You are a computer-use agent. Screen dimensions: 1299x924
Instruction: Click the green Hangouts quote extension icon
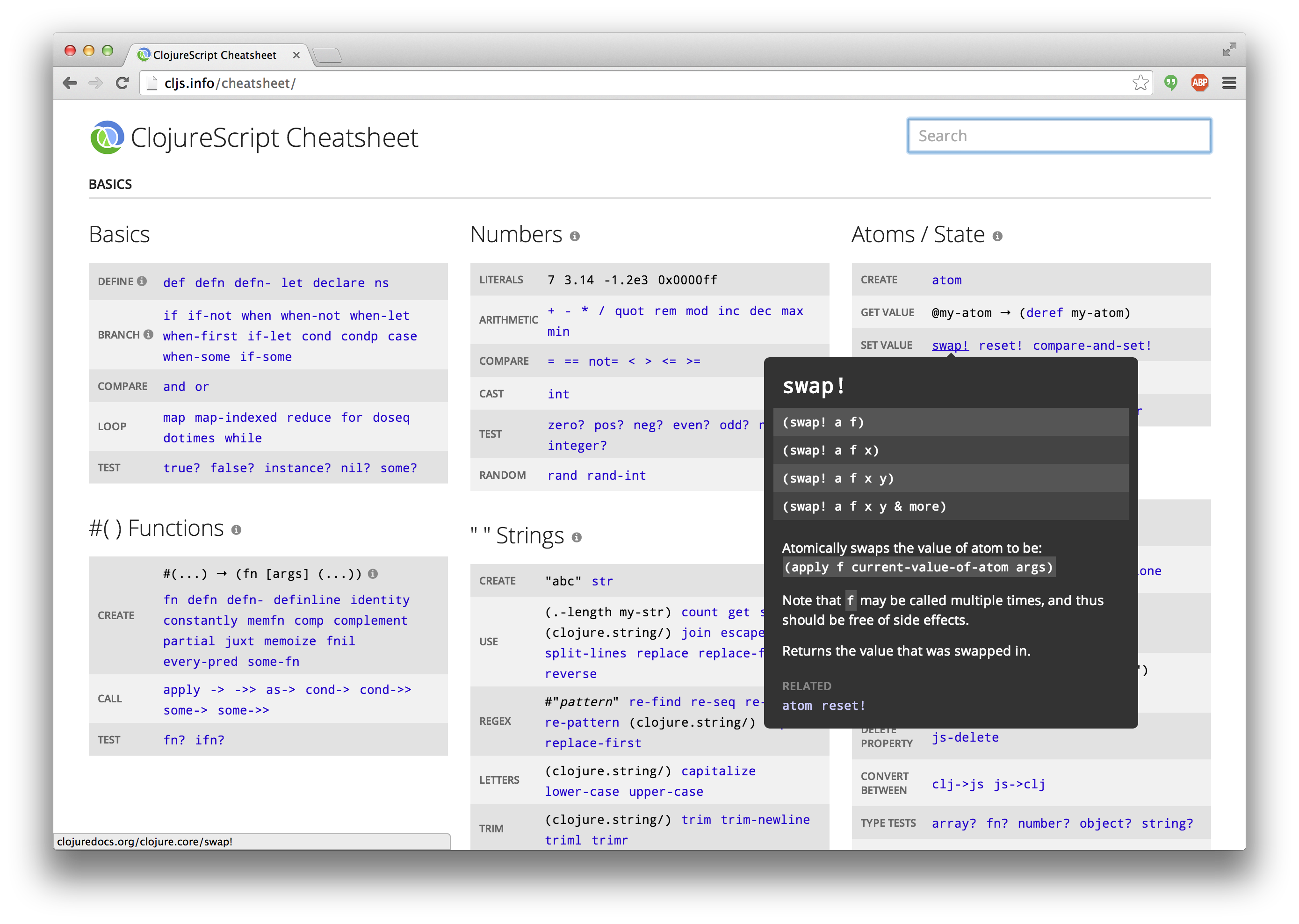click(1170, 83)
